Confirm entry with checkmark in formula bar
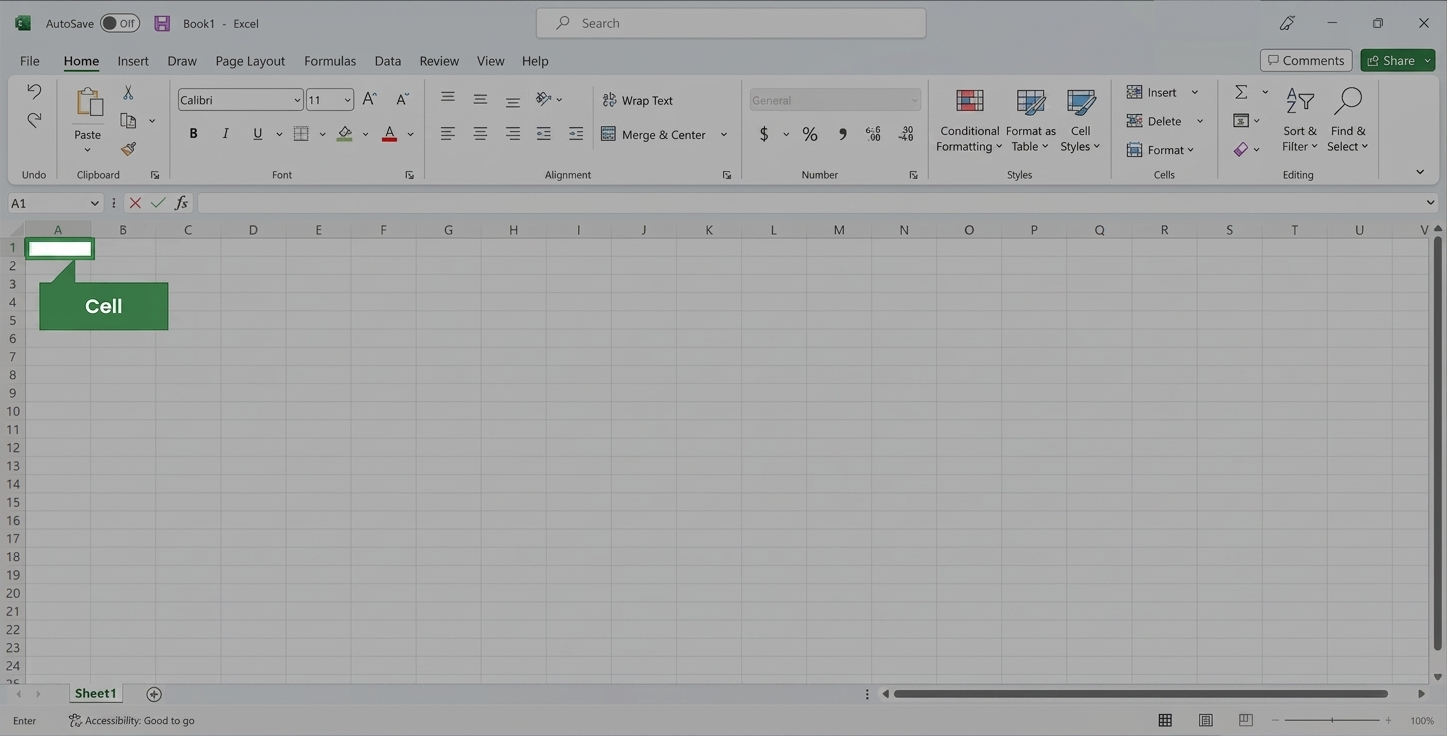 click(x=158, y=203)
